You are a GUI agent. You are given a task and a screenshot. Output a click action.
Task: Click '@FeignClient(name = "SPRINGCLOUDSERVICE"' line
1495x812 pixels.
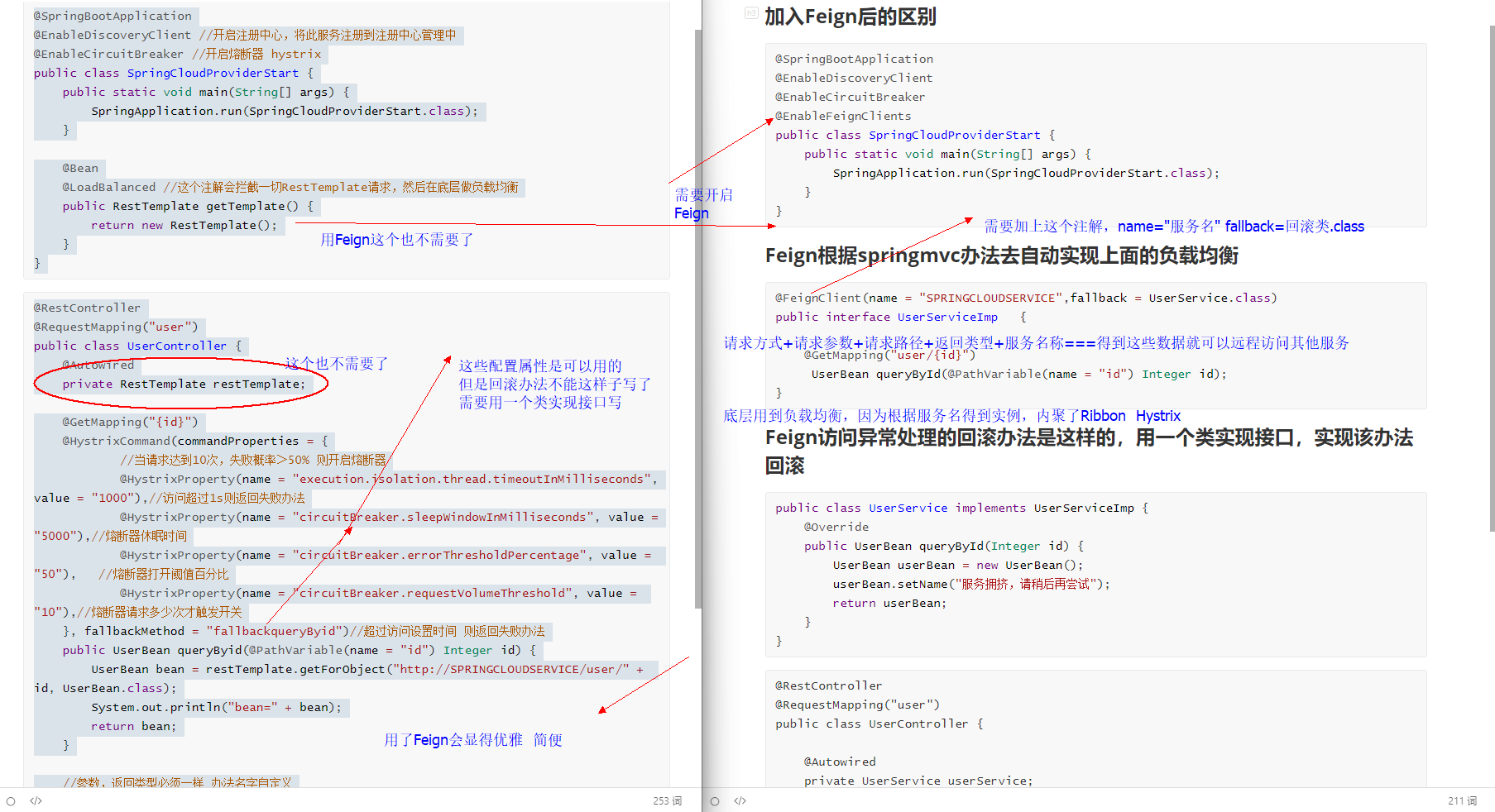[1026, 298]
